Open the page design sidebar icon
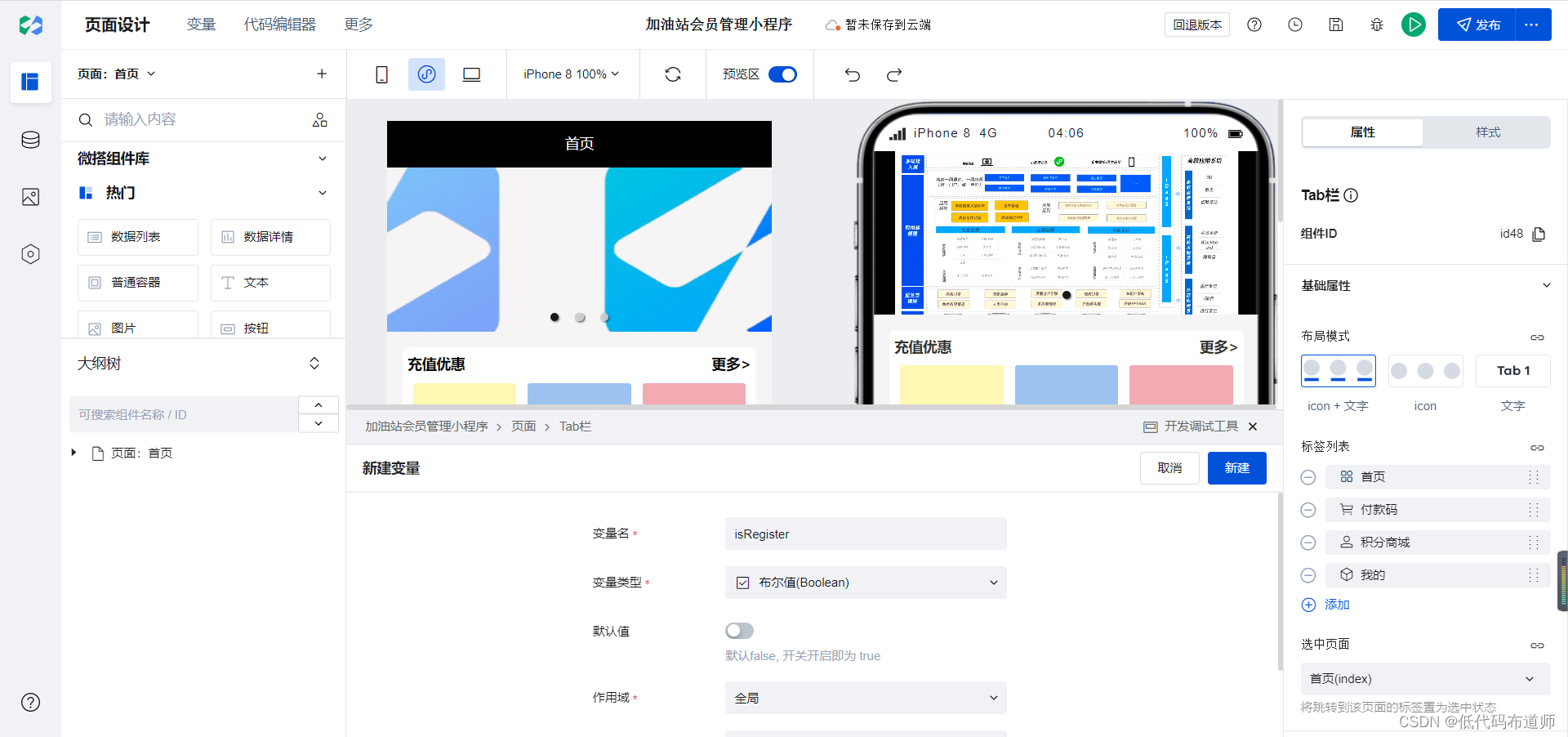 [x=30, y=82]
